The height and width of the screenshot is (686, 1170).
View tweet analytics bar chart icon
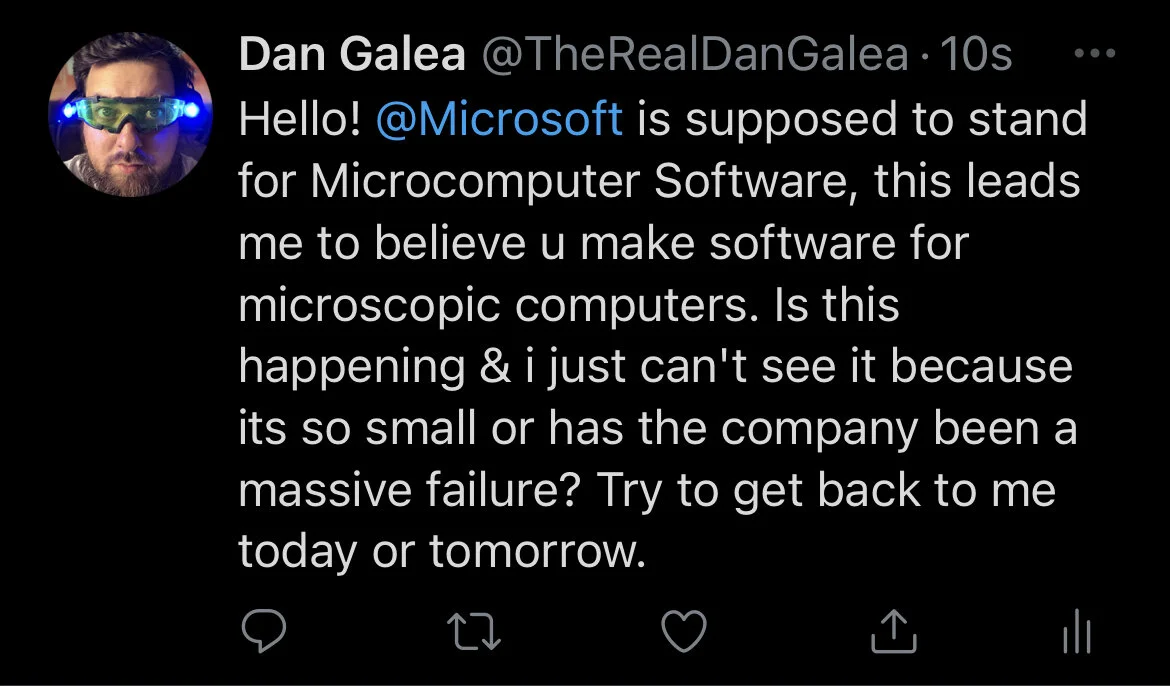[x=1077, y=632]
